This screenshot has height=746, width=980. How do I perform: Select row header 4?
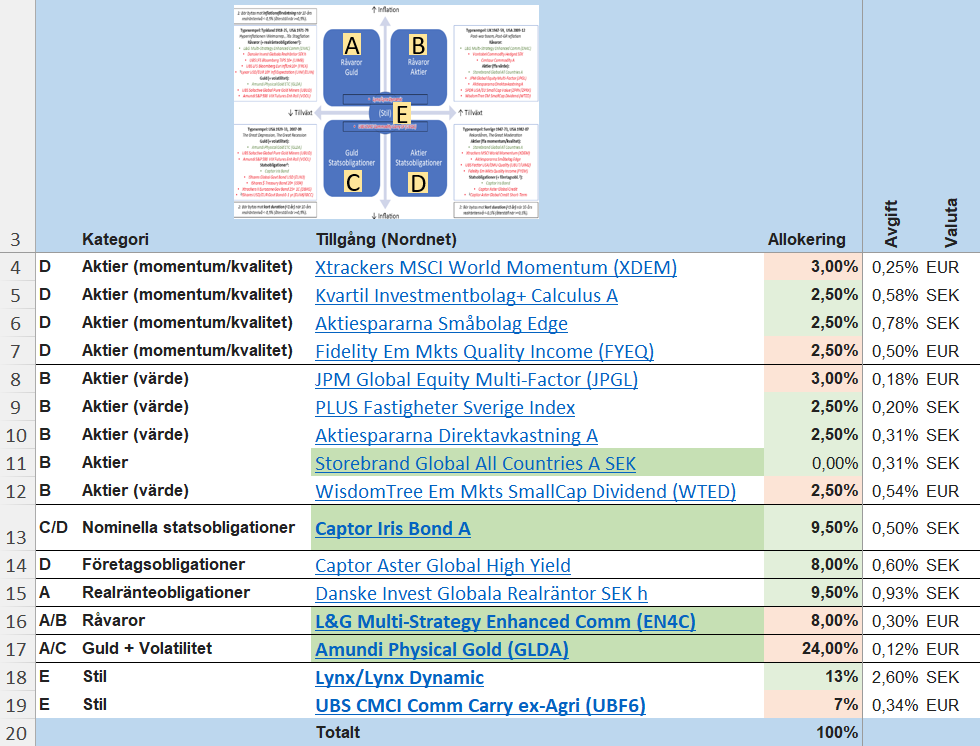(16, 267)
